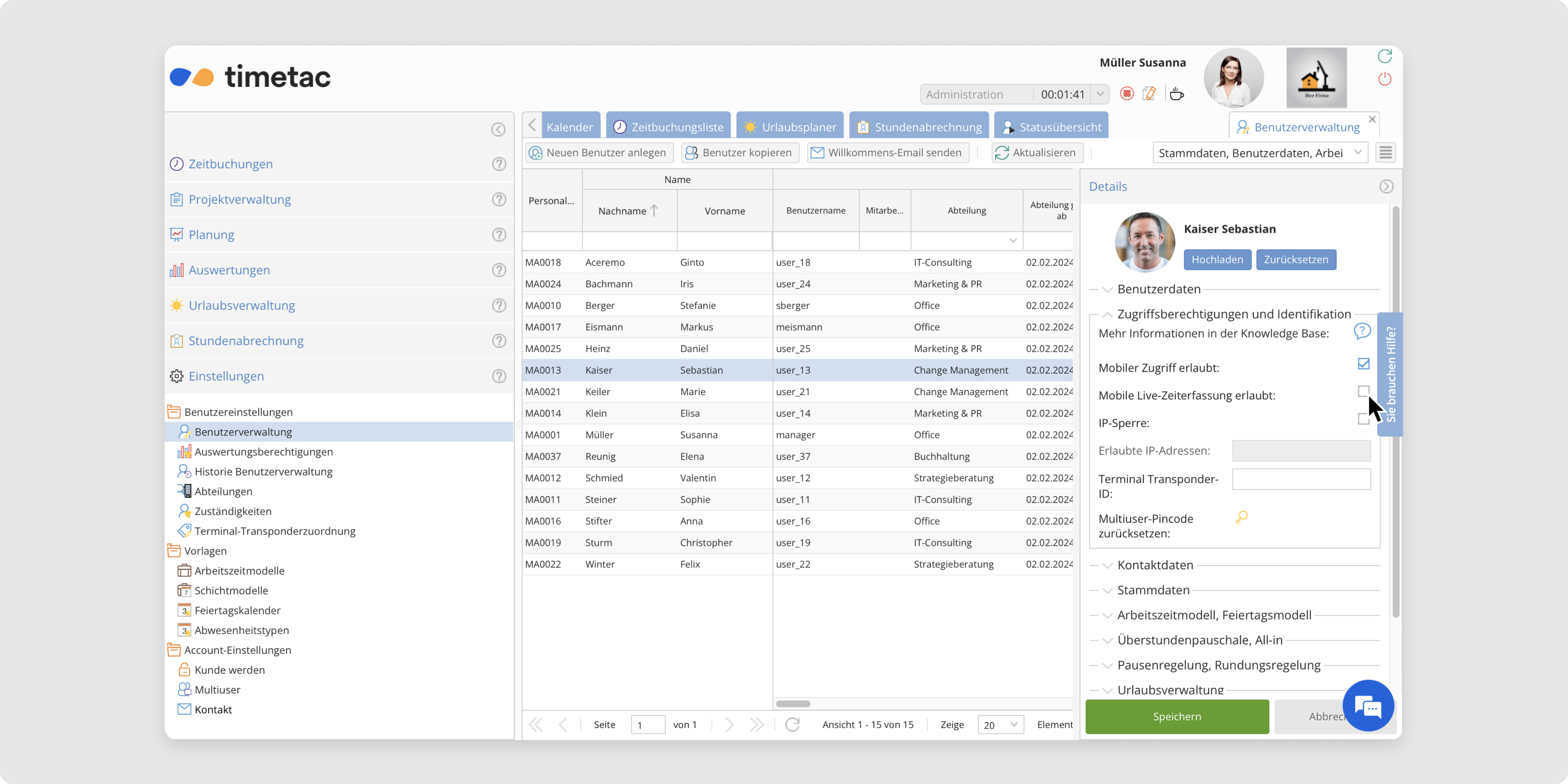This screenshot has width=1568, height=784.
Task: Click Neuen Benutzer anlegen button
Action: [599, 152]
